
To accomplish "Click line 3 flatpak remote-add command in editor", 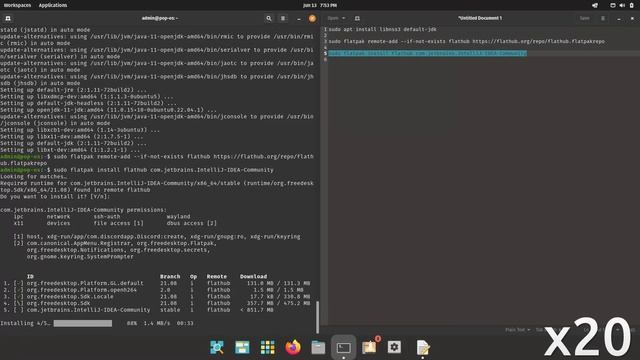I will tap(467, 41).
